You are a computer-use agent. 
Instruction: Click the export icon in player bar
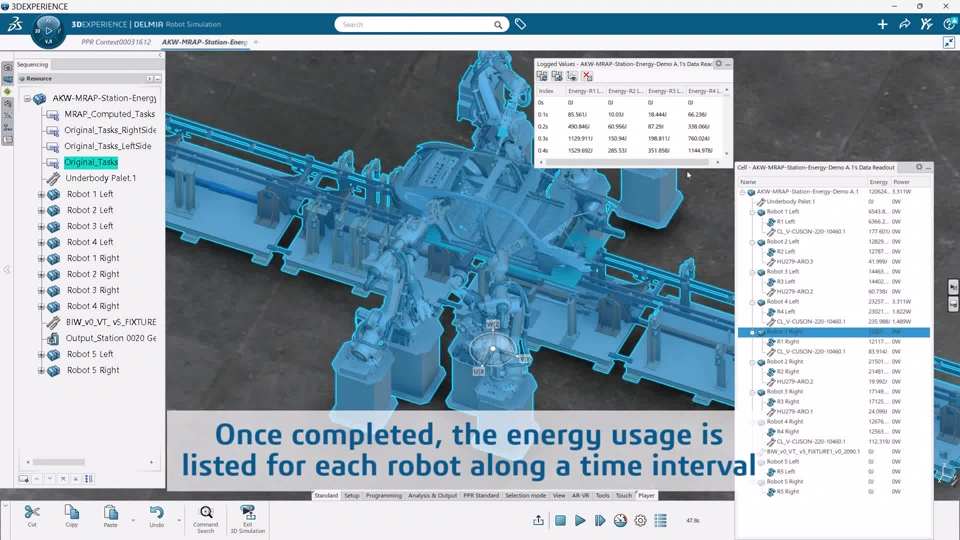coord(538,520)
